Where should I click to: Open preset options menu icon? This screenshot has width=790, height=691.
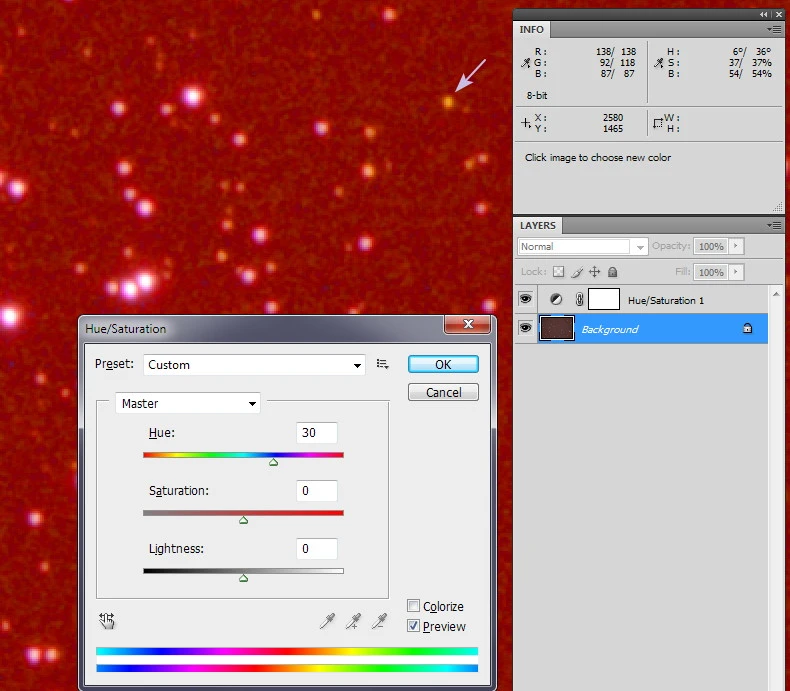click(x=382, y=365)
